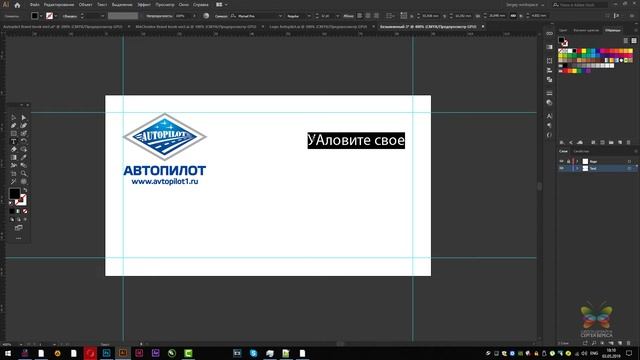Align paragraph text center in control bar
Image resolution: width=640 pixels, height=360 pixels.
[368, 16]
